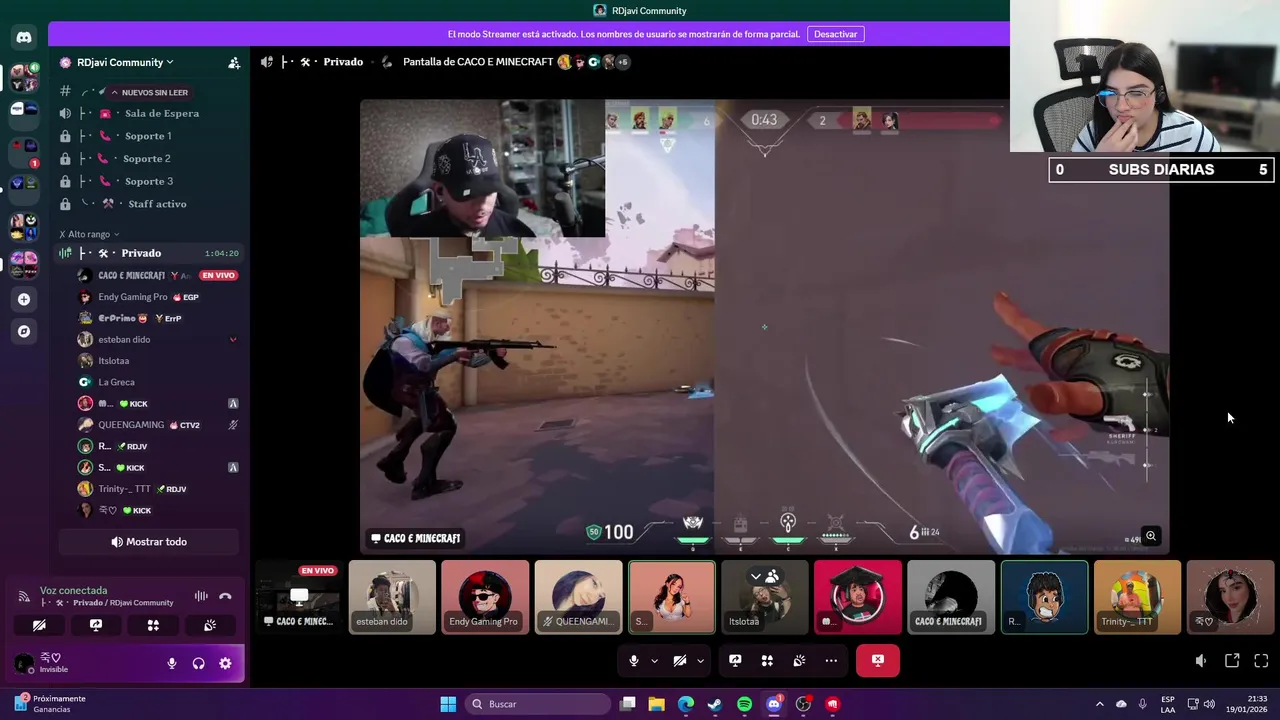Screen dimensions: 1280x720
Task: Toggle camera in voice panel
Action: tap(39, 625)
